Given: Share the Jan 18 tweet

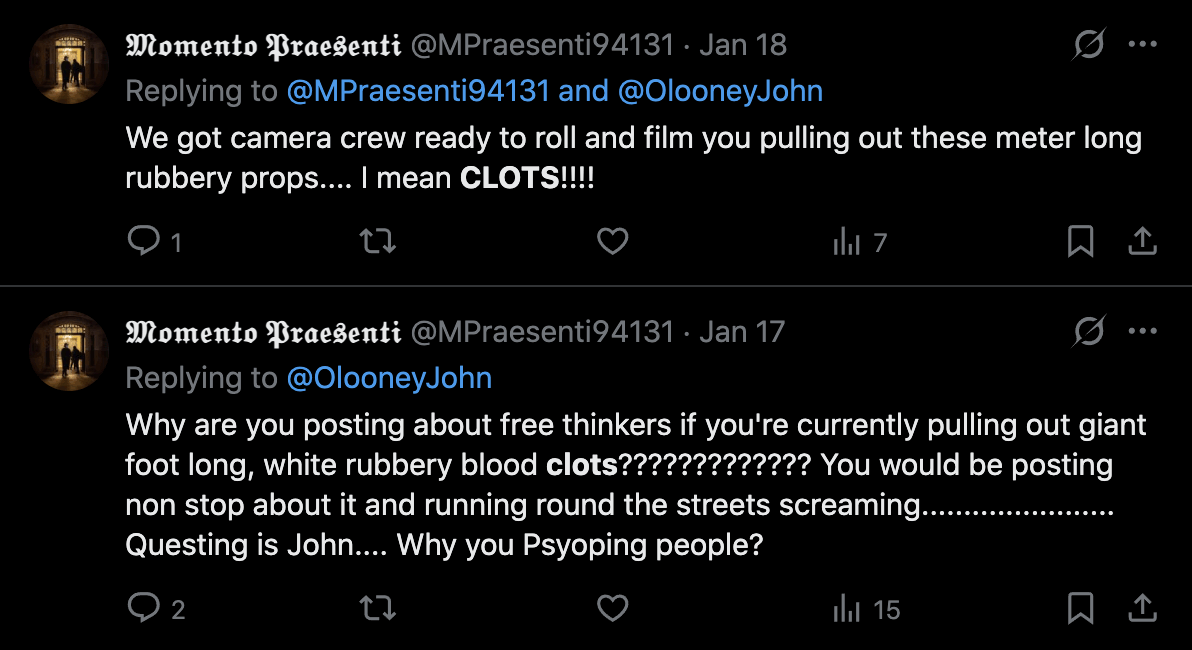Looking at the screenshot, I should click(1142, 242).
